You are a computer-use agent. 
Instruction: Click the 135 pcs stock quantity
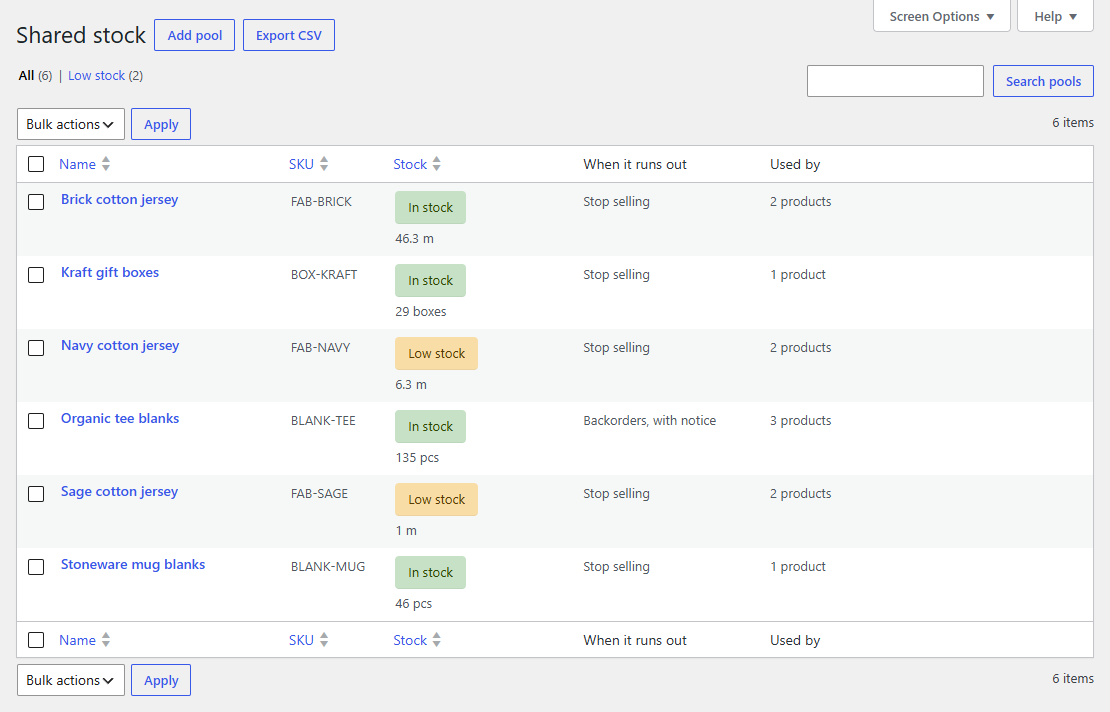(417, 458)
